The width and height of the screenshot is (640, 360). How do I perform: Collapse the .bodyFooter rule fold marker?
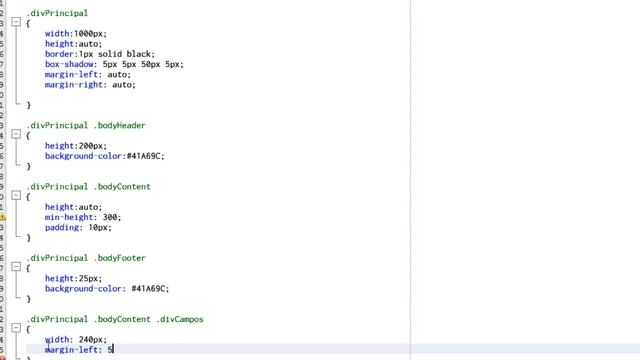pos(16,267)
